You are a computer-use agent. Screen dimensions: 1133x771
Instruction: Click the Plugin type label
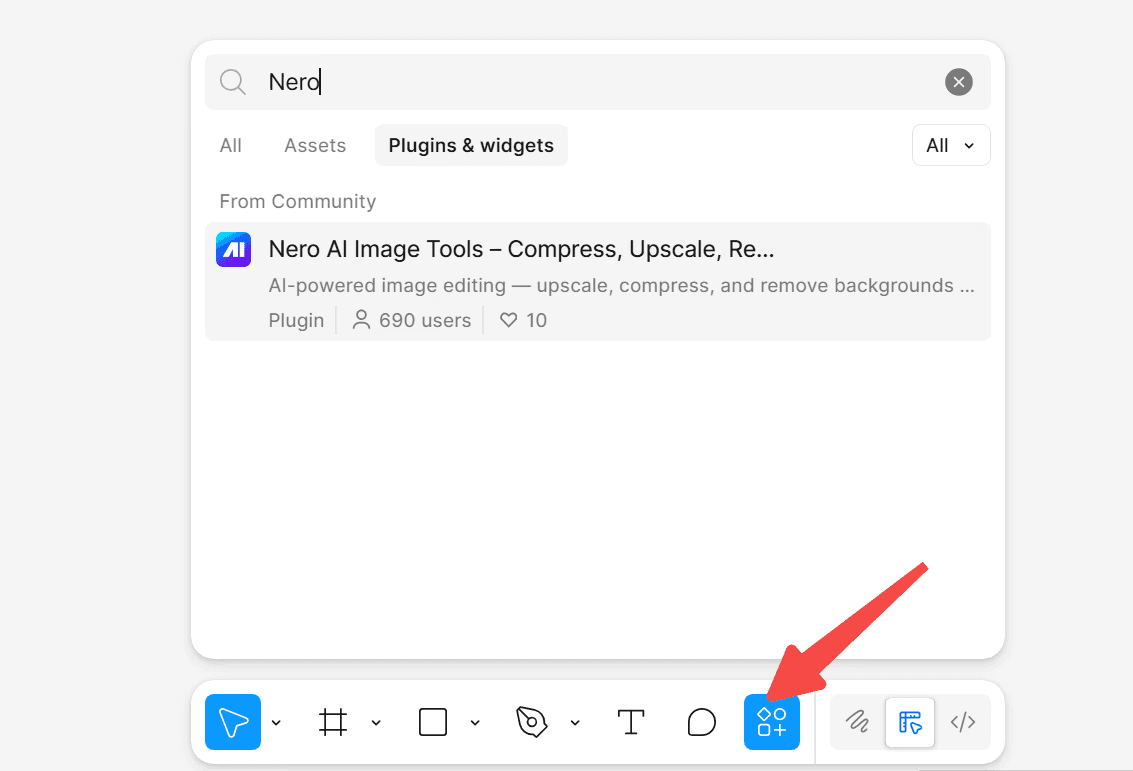(x=296, y=320)
